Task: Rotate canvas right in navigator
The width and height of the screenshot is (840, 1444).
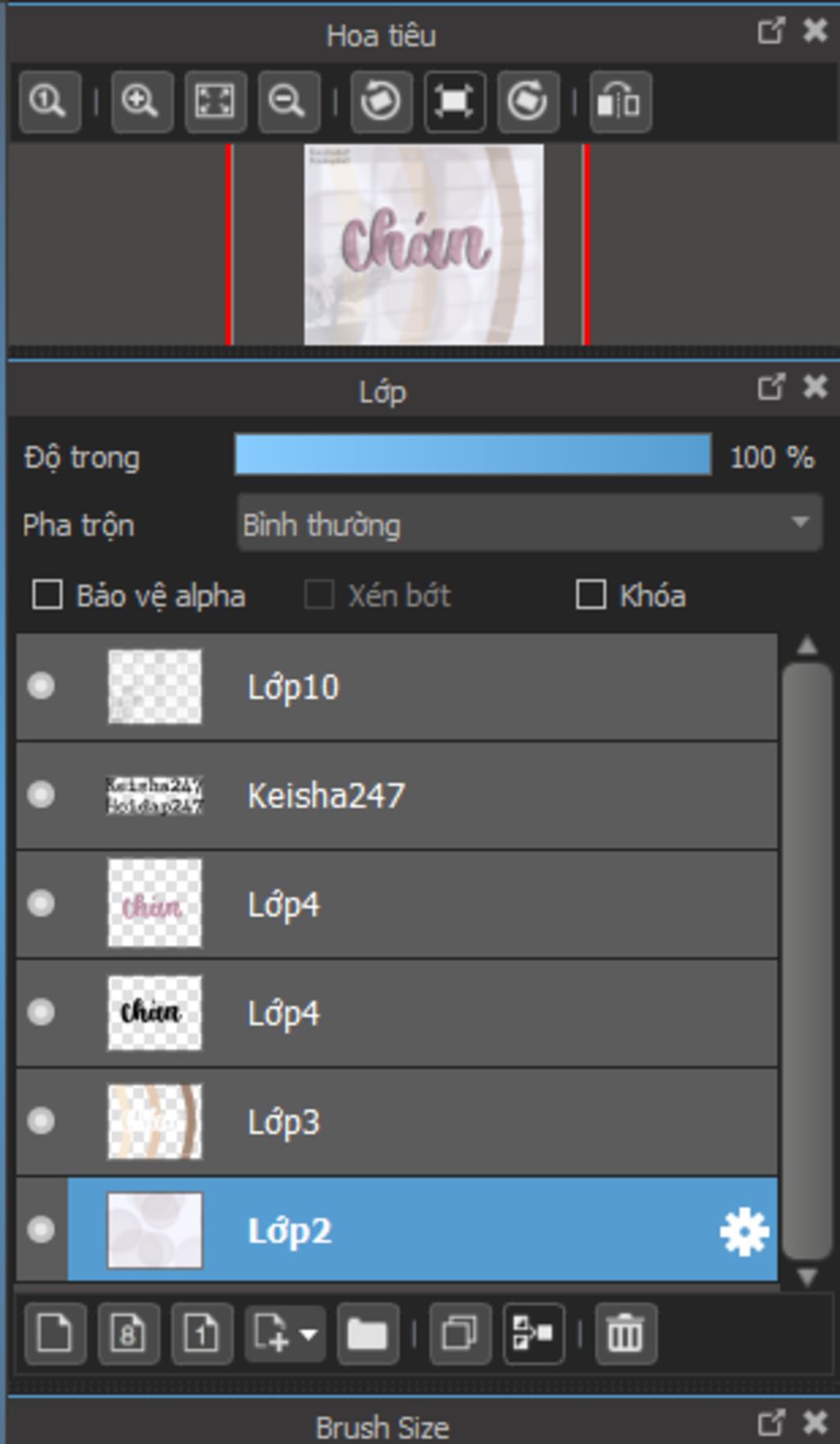Action: coord(527,102)
